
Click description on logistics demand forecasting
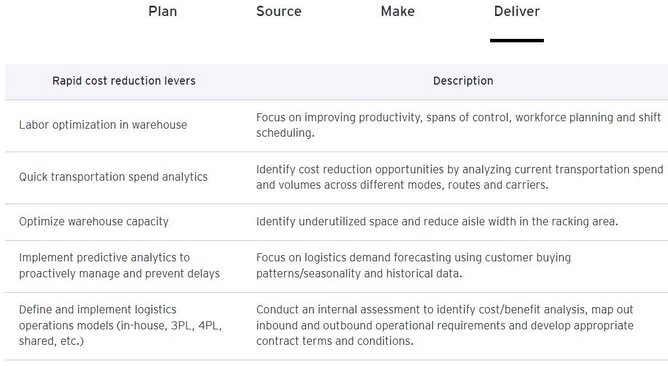click(x=413, y=265)
